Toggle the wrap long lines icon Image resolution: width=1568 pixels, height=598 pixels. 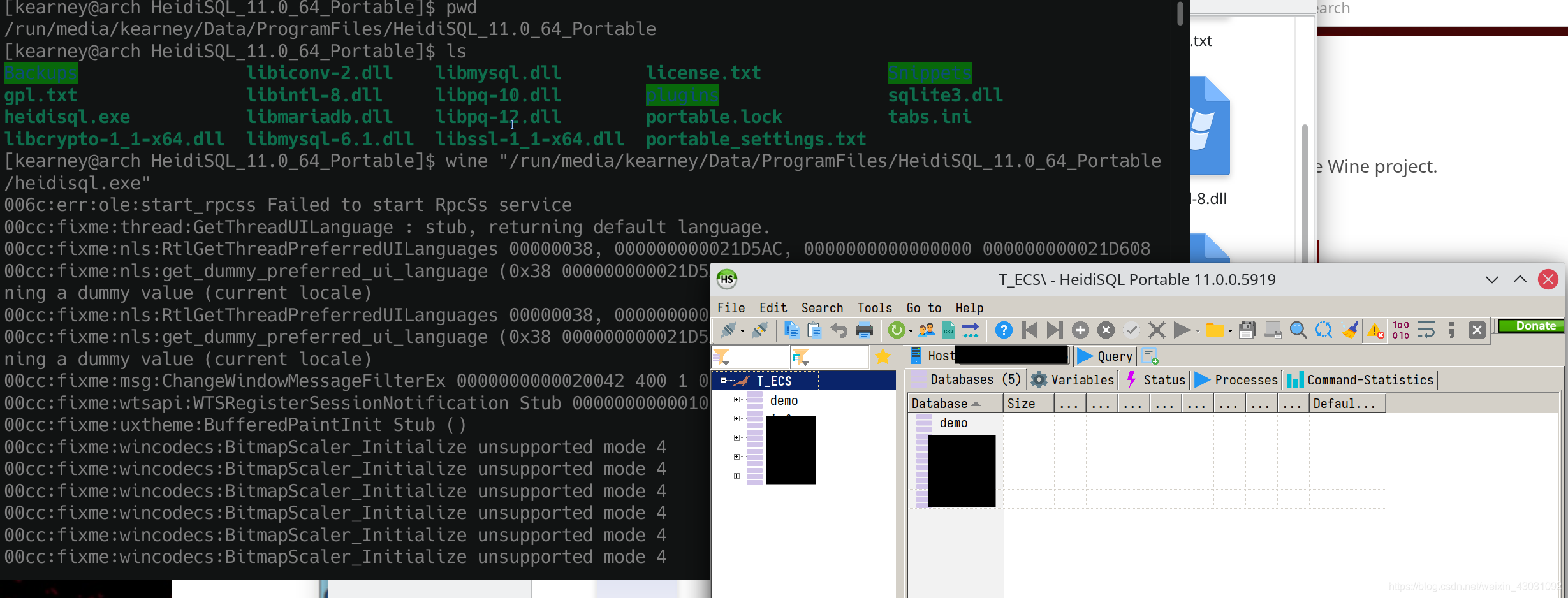coord(1426,330)
